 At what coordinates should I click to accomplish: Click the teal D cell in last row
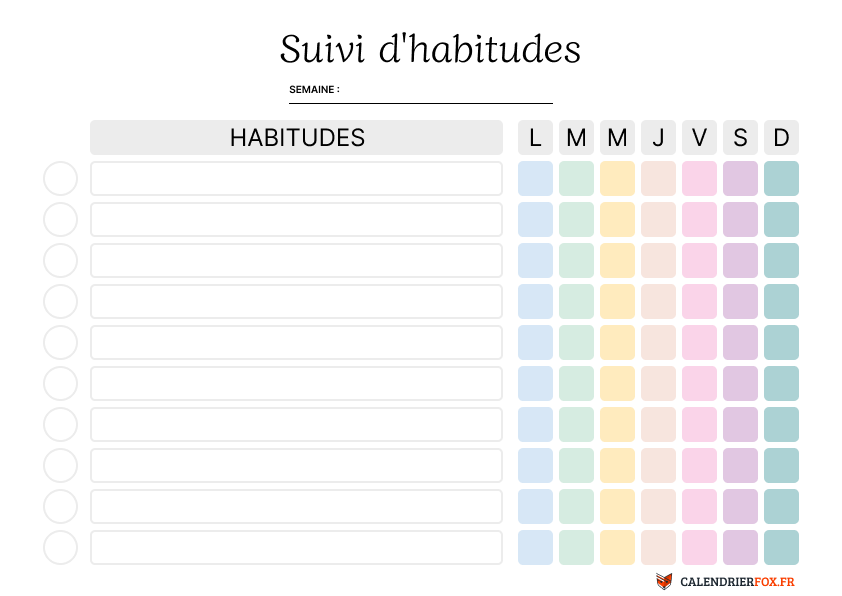[x=781, y=548]
